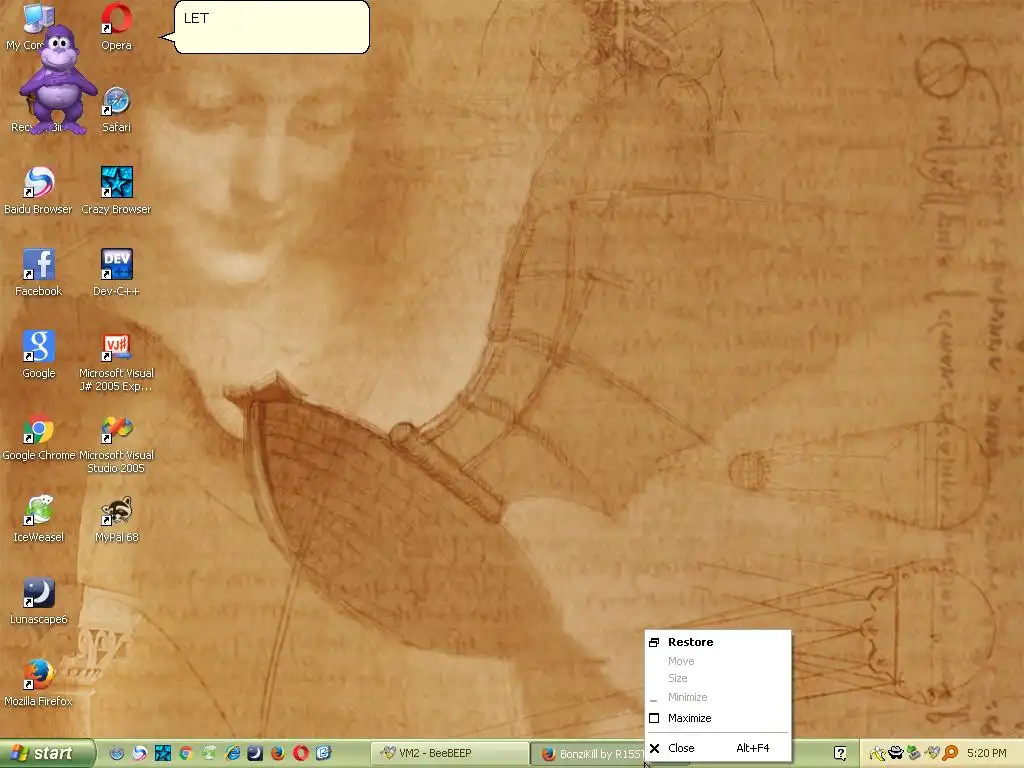The width and height of the screenshot is (1024, 768).
Task: Launch Safari from the quick launch bar
Action: point(116,753)
